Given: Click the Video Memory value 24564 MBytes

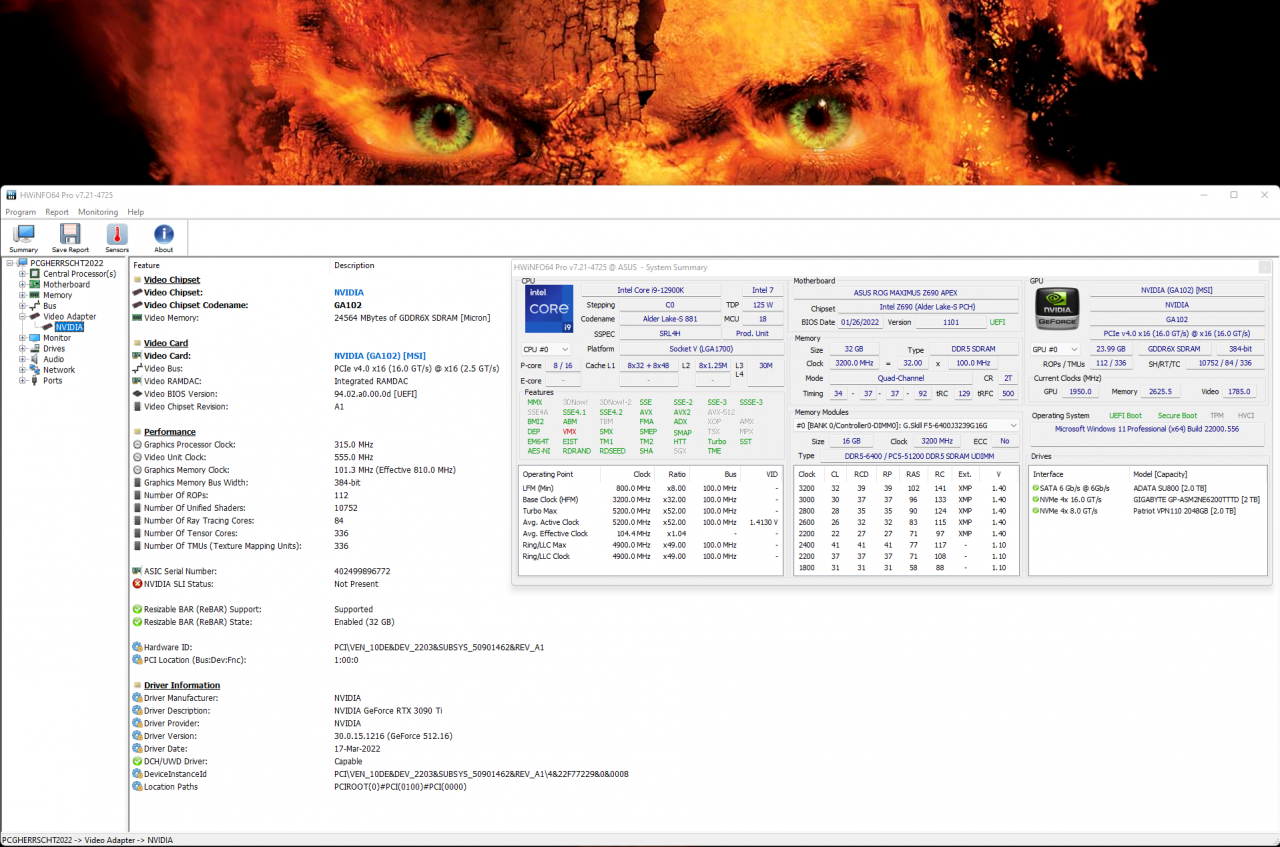Looking at the screenshot, I should pyautogui.click(x=413, y=318).
